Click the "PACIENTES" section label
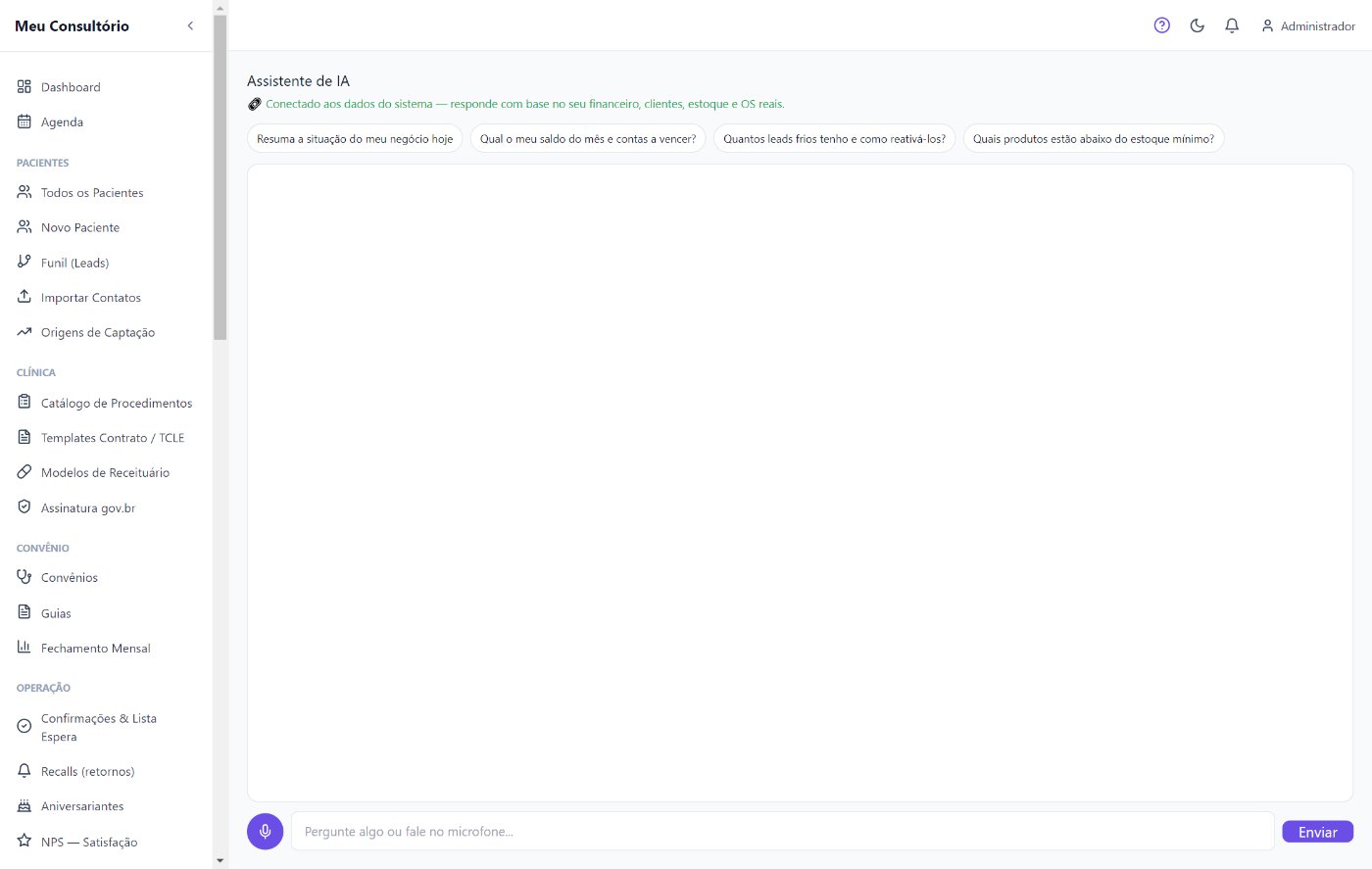Image resolution: width=1372 pixels, height=869 pixels. coord(43,163)
